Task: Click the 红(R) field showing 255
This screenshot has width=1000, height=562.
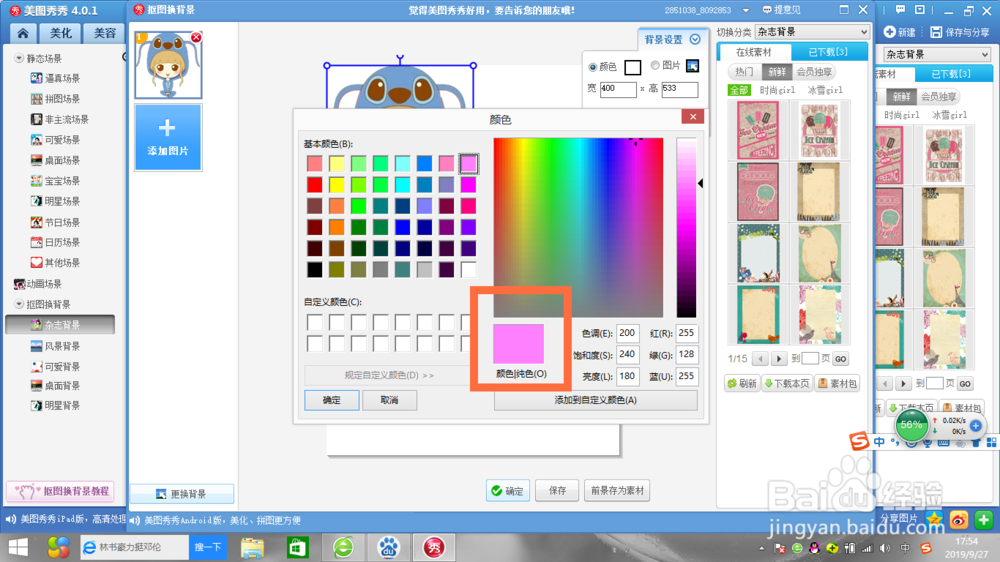Action: click(686, 333)
